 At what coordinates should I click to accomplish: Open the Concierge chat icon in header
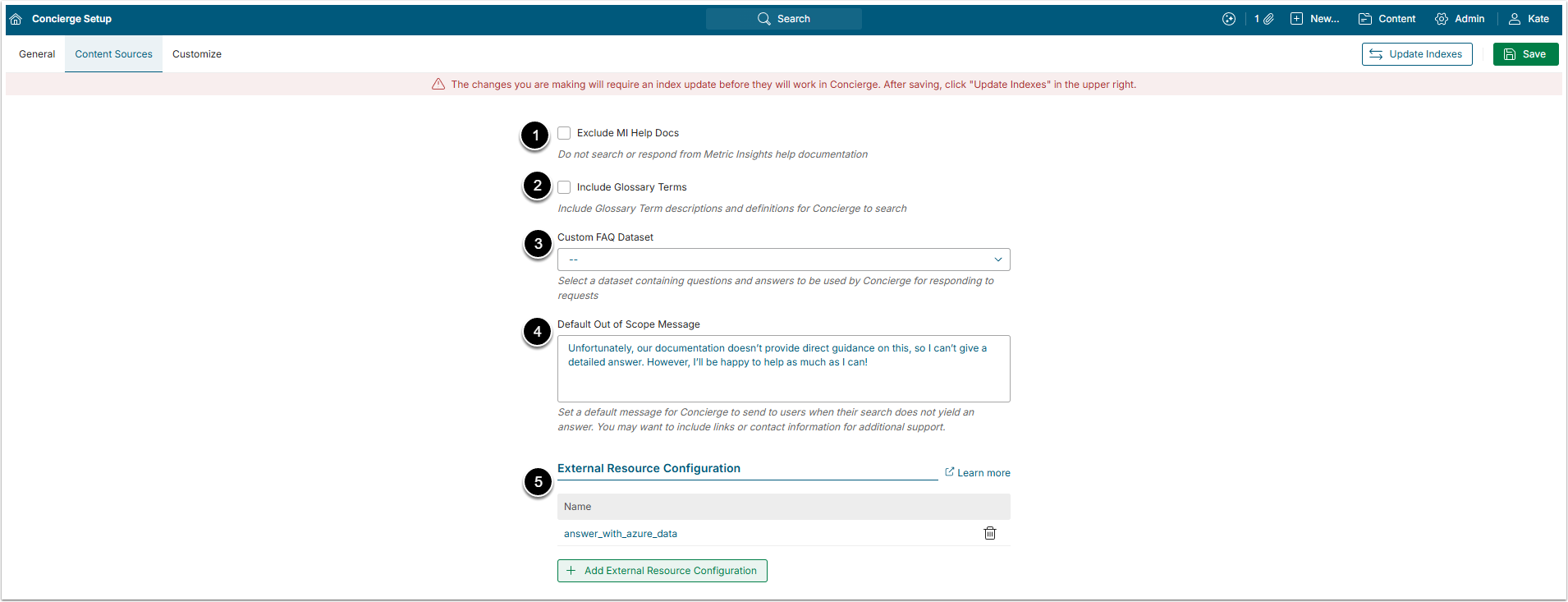point(1229,19)
